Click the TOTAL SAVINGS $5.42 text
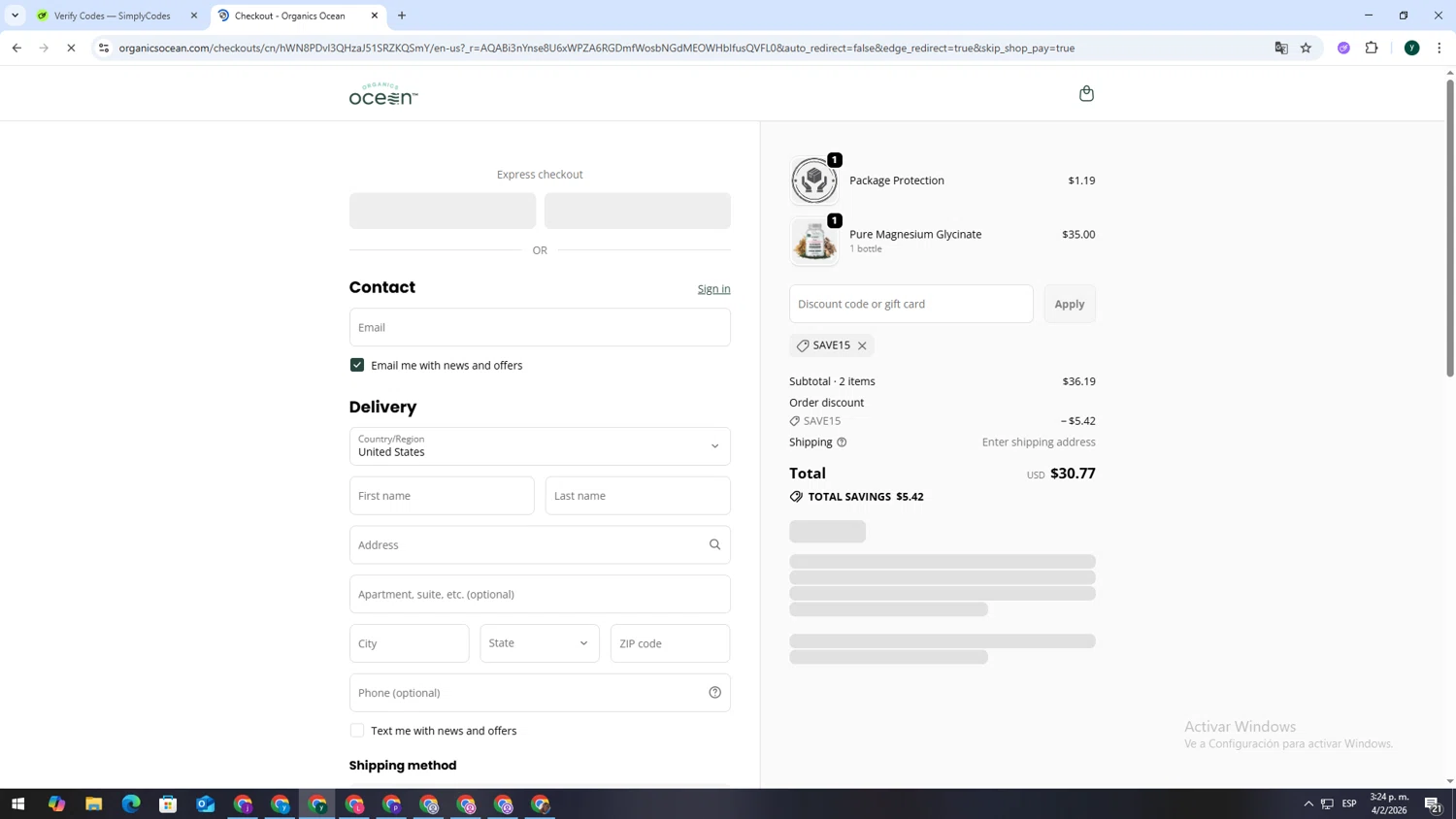1456x819 pixels. pyautogui.click(x=866, y=497)
